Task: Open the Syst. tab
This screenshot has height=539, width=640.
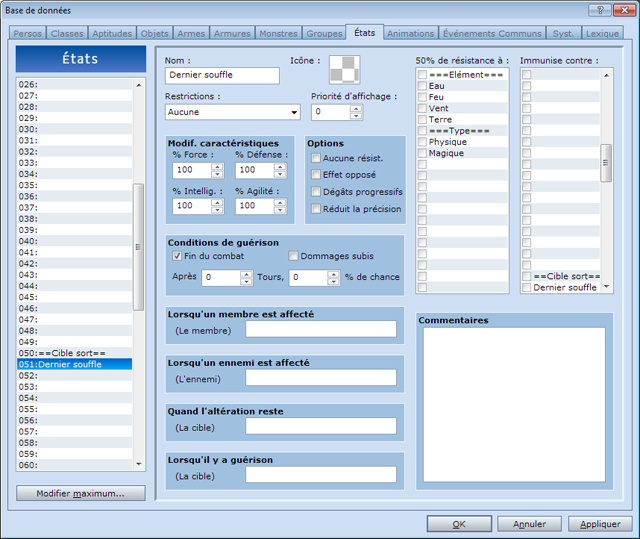Action: 563,33
